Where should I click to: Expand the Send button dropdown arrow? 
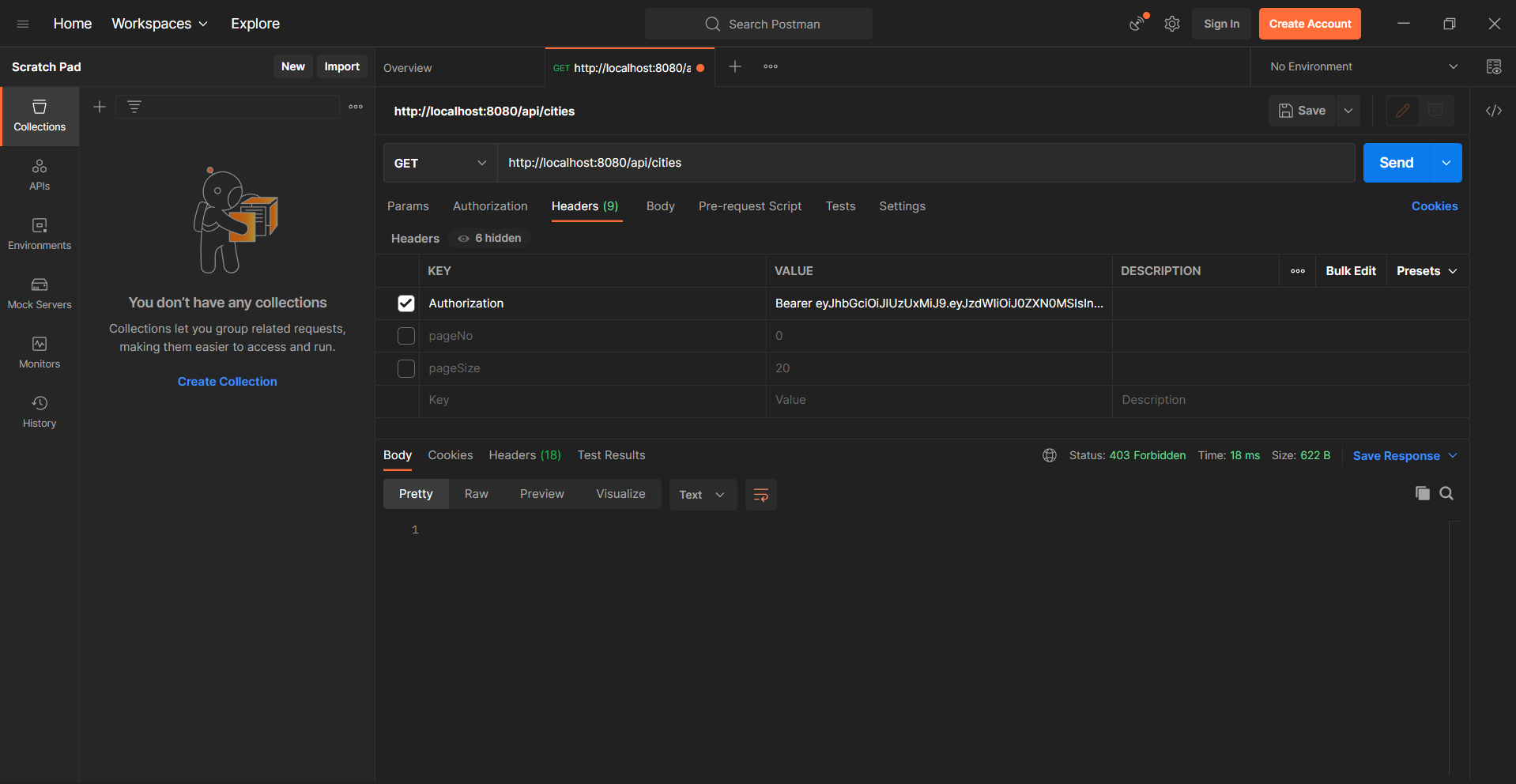click(x=1446, y=163)
